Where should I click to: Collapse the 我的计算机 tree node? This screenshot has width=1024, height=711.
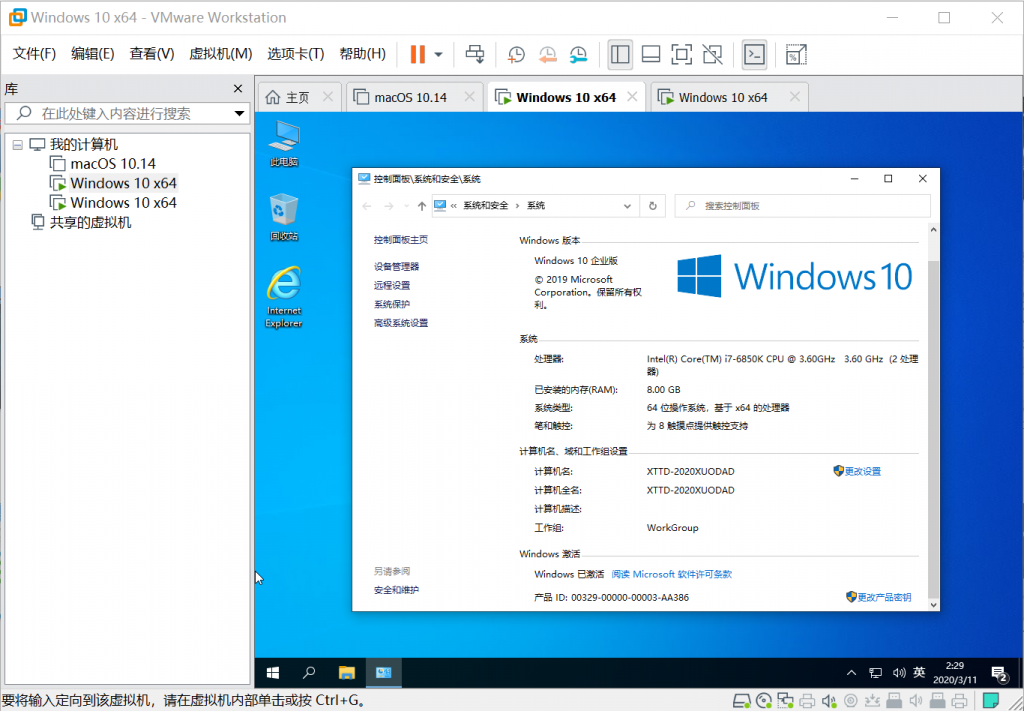17,145
